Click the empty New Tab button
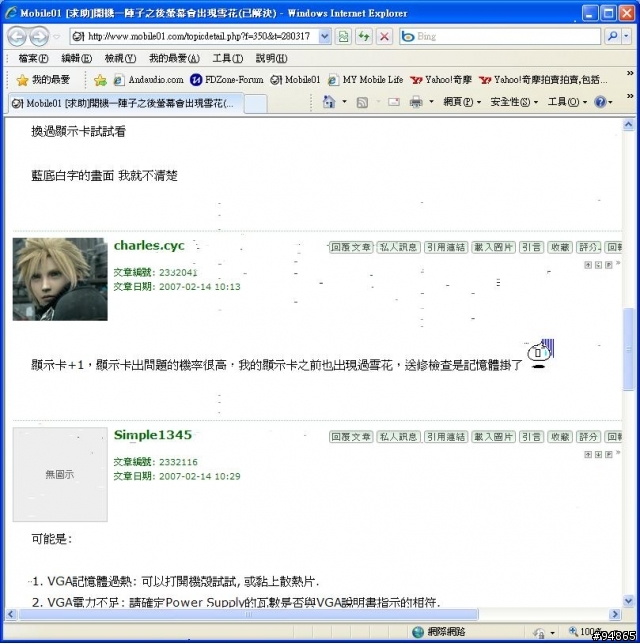The image size is (640, 644). tap(256, 104)
